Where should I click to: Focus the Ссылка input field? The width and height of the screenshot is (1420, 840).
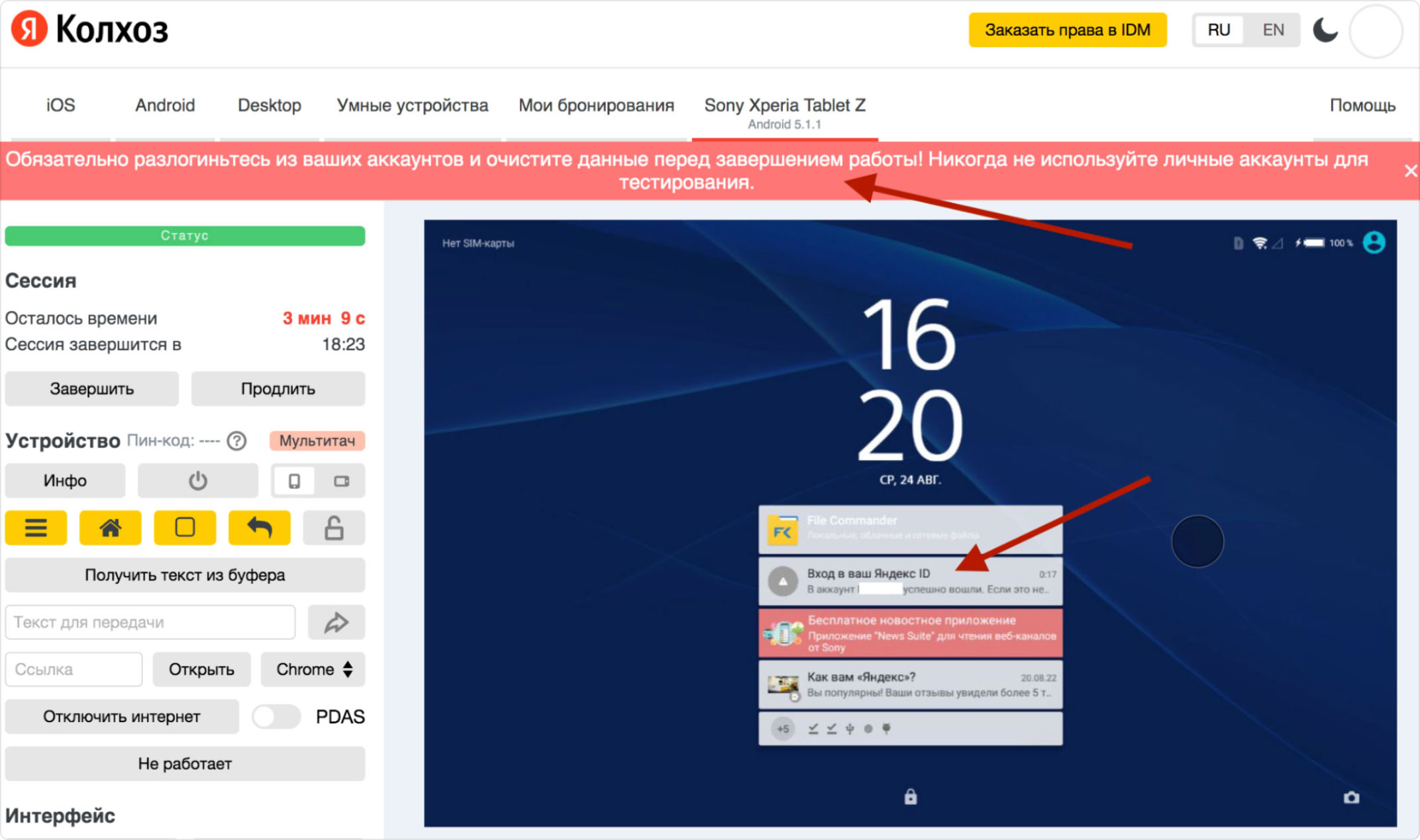point(74,669)
